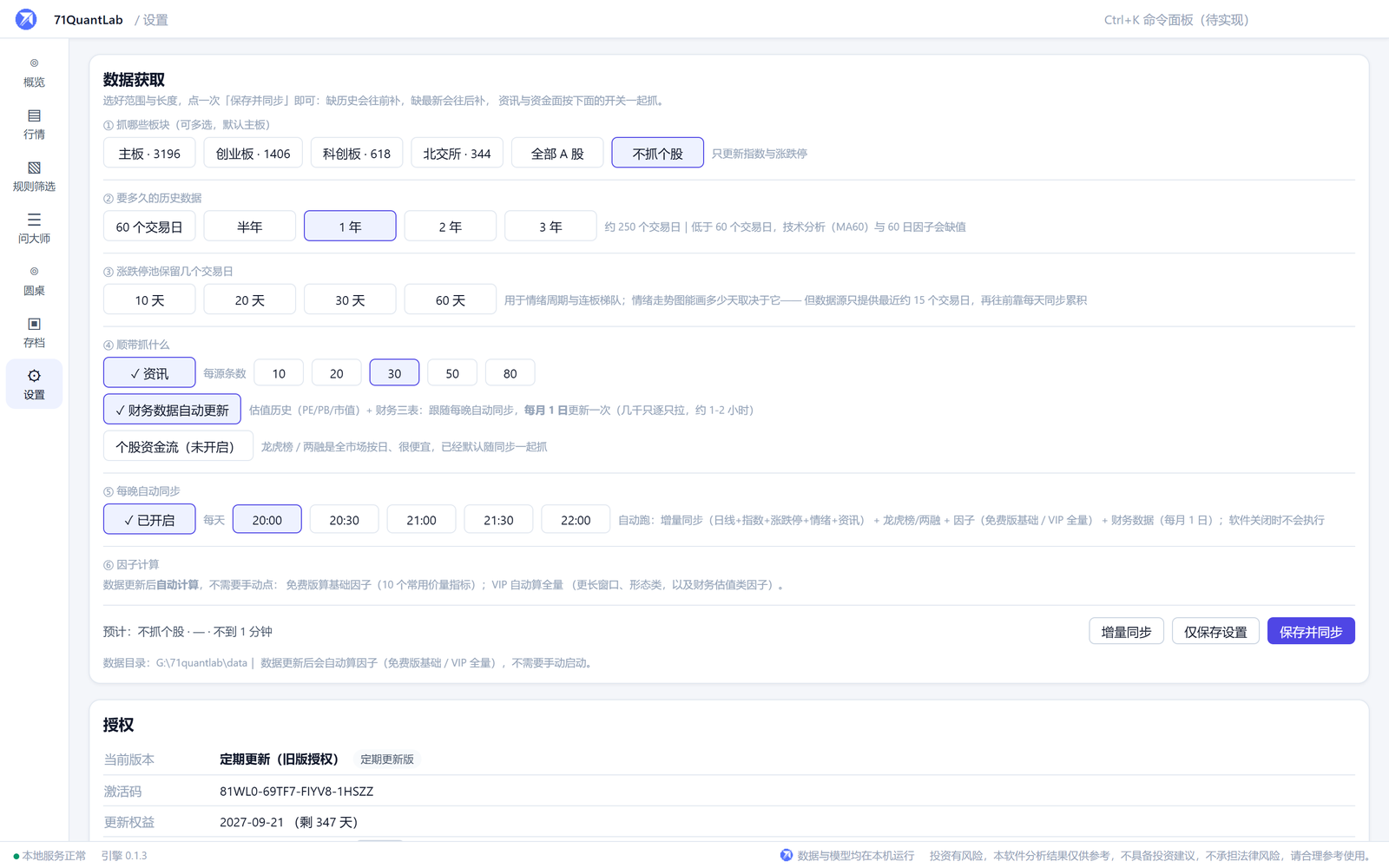The width and height of the screenshot is (1389, 868).
Task: Open the 概览 overview sidebar icon
Action: pos(34,72)
